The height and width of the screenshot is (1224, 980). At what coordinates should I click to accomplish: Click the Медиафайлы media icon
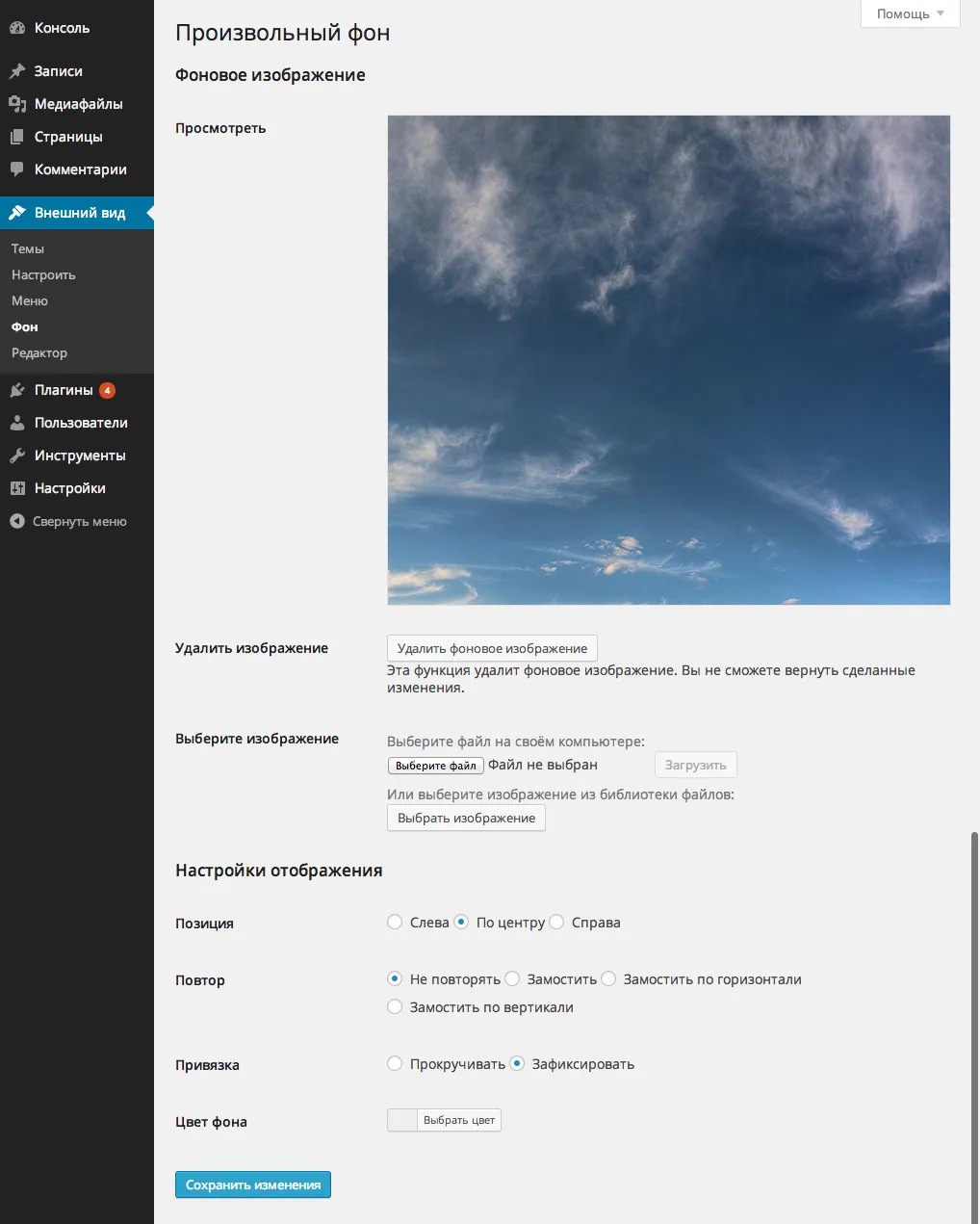tap(17, 104)
